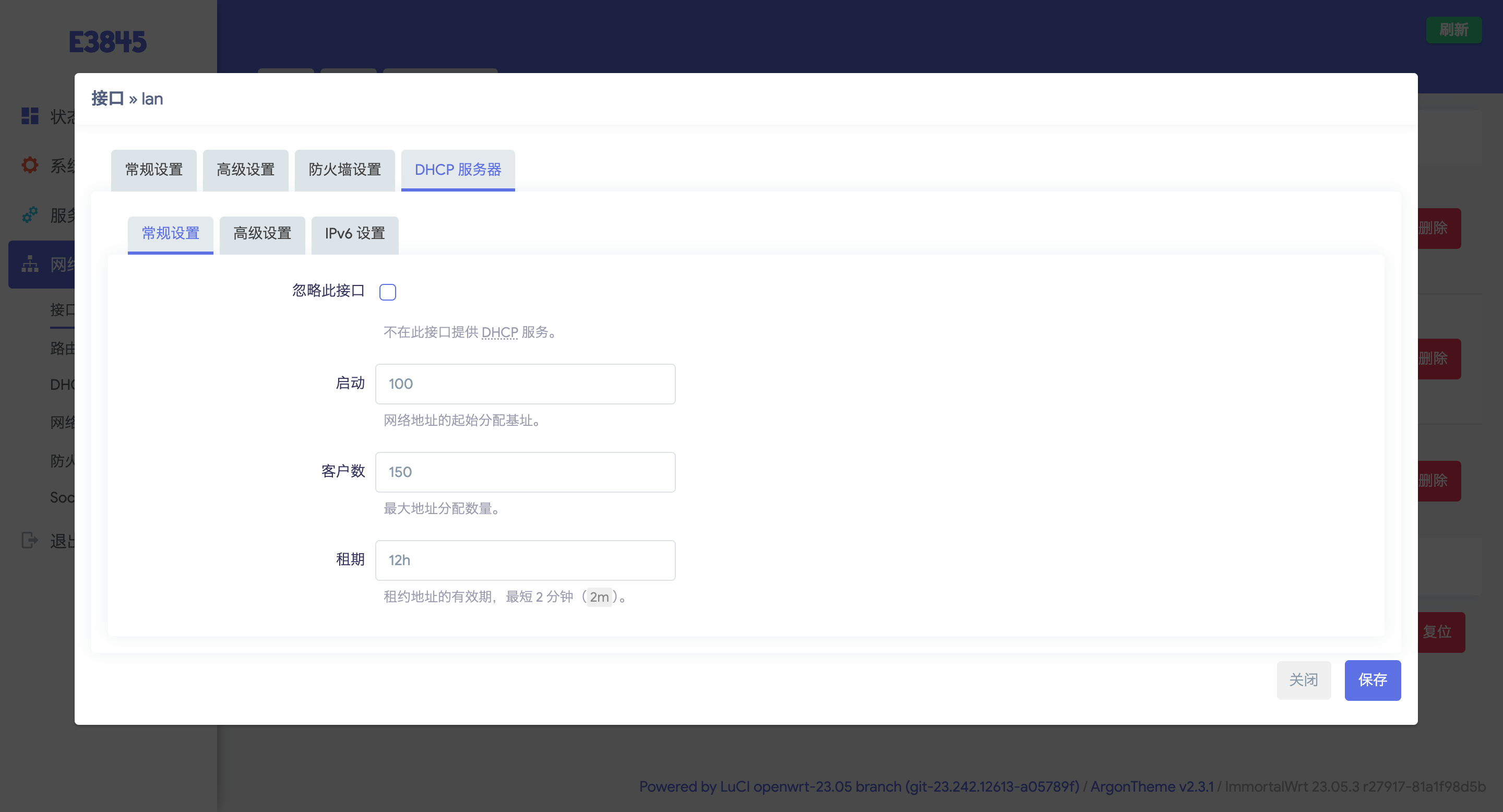
Task: Click the LuCI openwrt-23.05 branch footer link
Action: click(859, 786)
